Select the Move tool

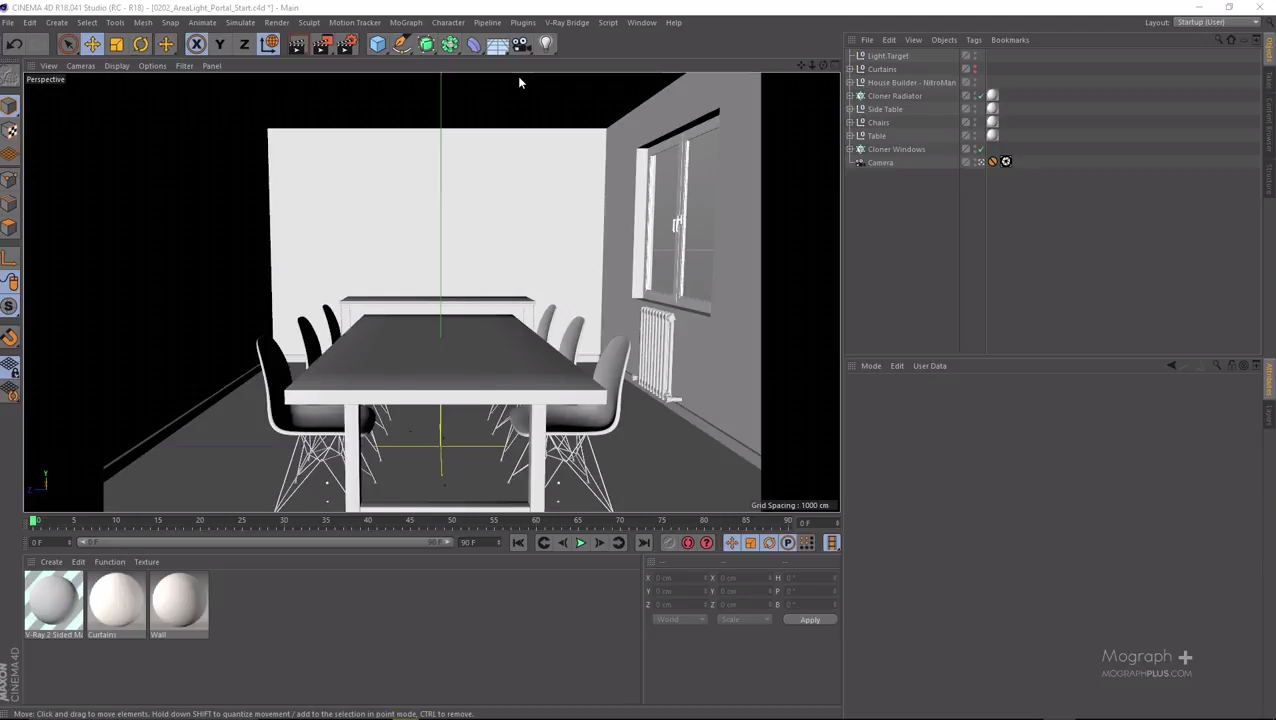92,43
